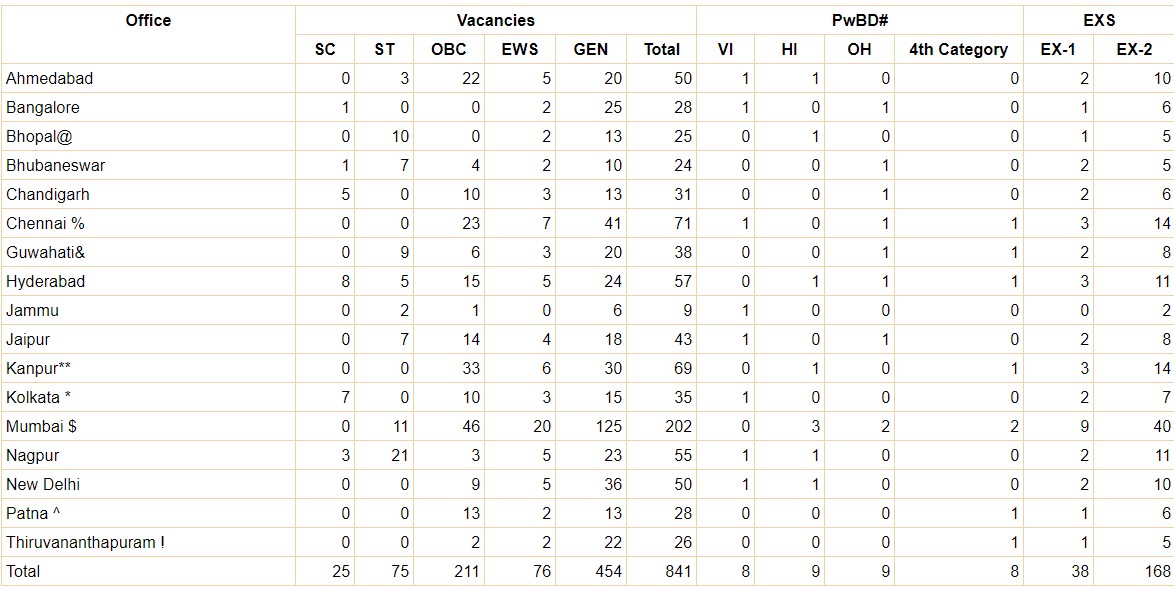Click the Kanpur** office cell
The width and height of the screenshot is (1174, 590).
tap(148, 368)
